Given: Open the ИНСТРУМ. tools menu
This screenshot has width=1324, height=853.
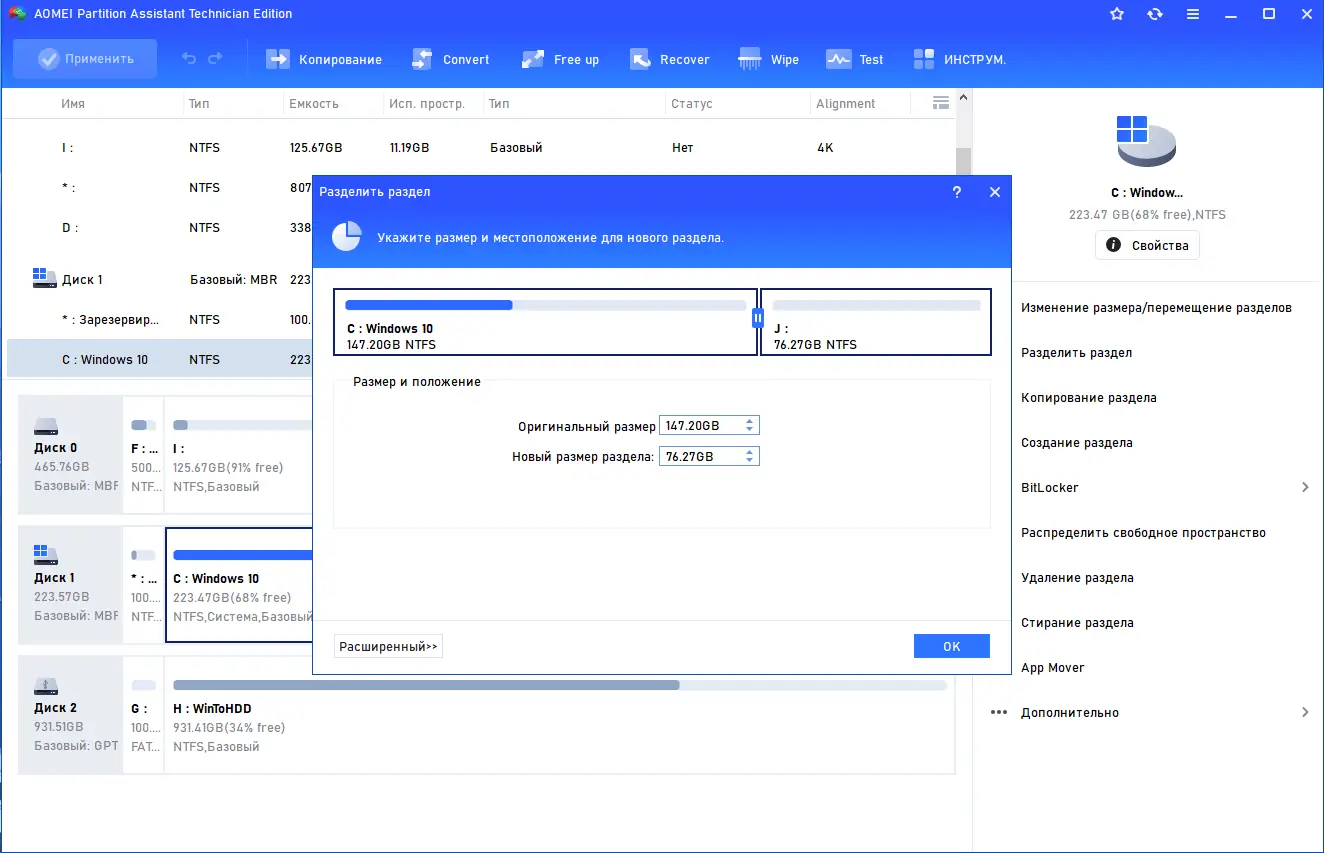Looking at the screenshot, I should (x=959, y=59).
